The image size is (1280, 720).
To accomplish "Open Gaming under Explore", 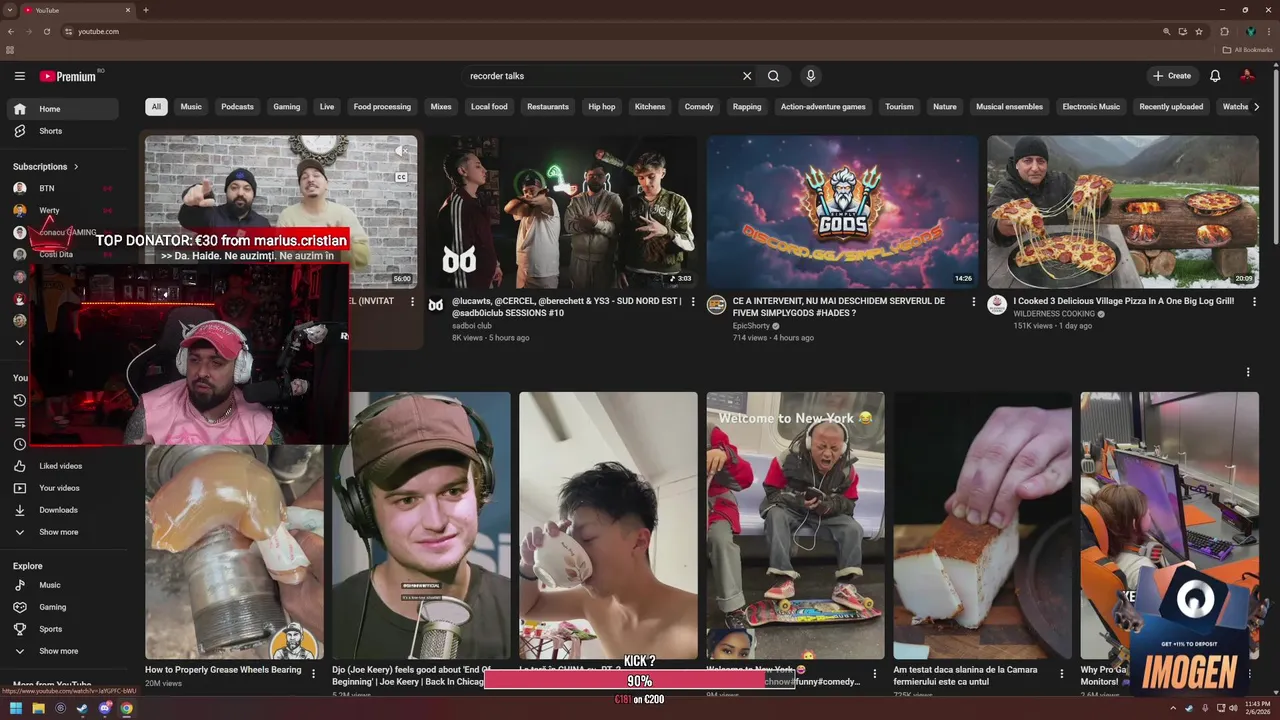I will [x=62, y=607].
